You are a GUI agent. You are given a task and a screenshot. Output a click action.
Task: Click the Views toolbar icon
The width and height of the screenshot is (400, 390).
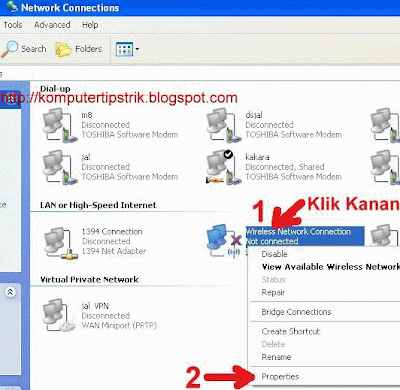(x=124, y=50)
